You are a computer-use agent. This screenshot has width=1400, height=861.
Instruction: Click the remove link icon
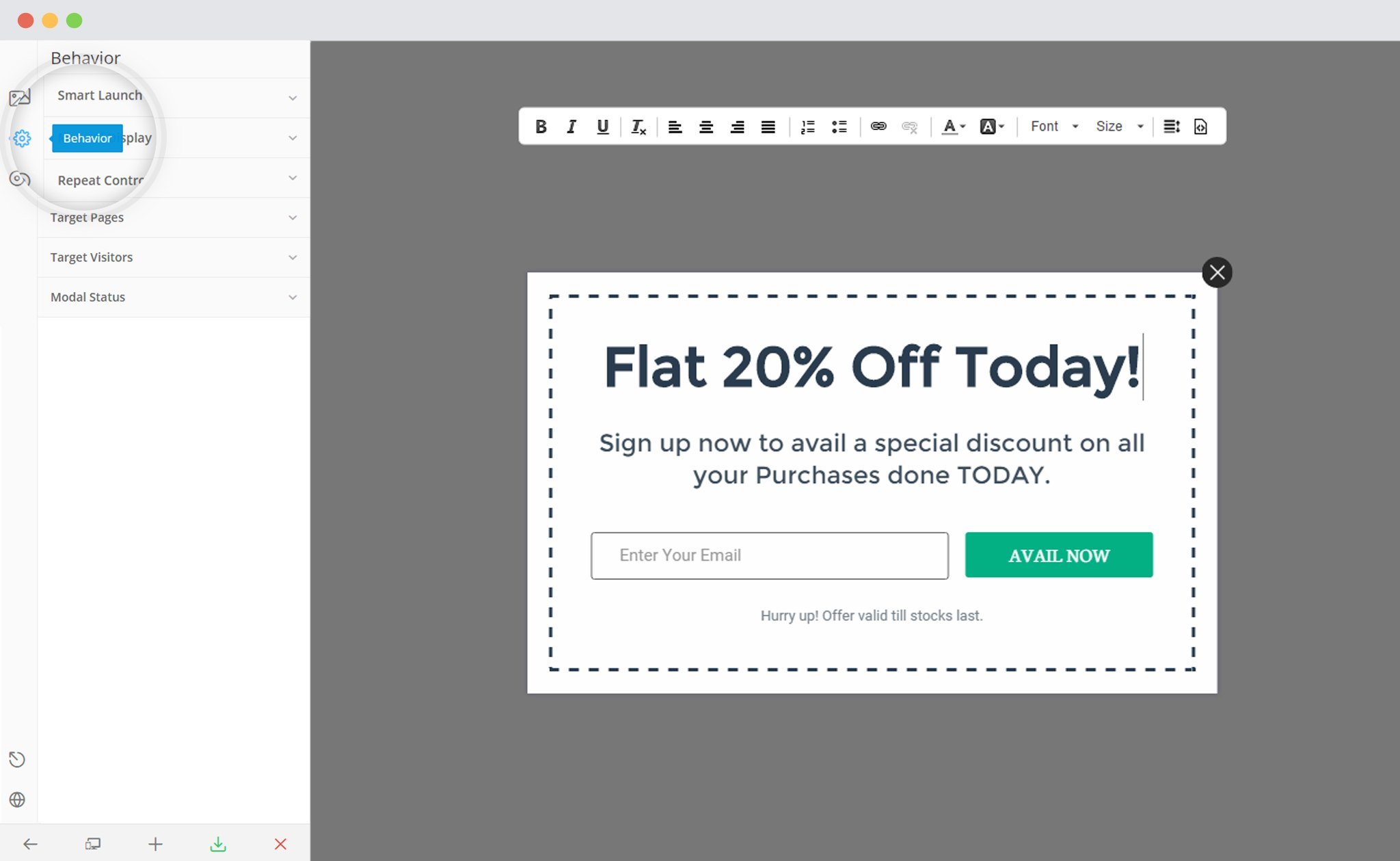(909, 126)
